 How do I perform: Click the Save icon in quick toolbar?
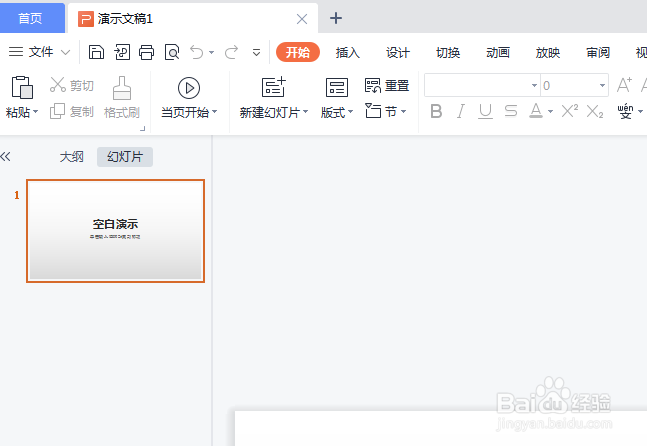(x=96, y=52)
